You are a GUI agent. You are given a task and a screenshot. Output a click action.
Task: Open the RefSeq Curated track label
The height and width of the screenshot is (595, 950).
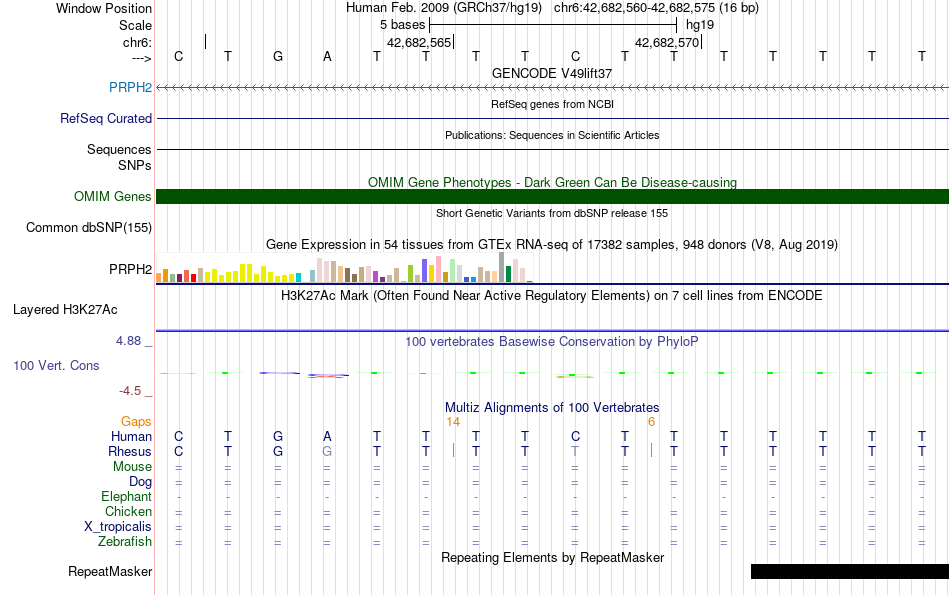pyautogui.click(x=105, y=118)
